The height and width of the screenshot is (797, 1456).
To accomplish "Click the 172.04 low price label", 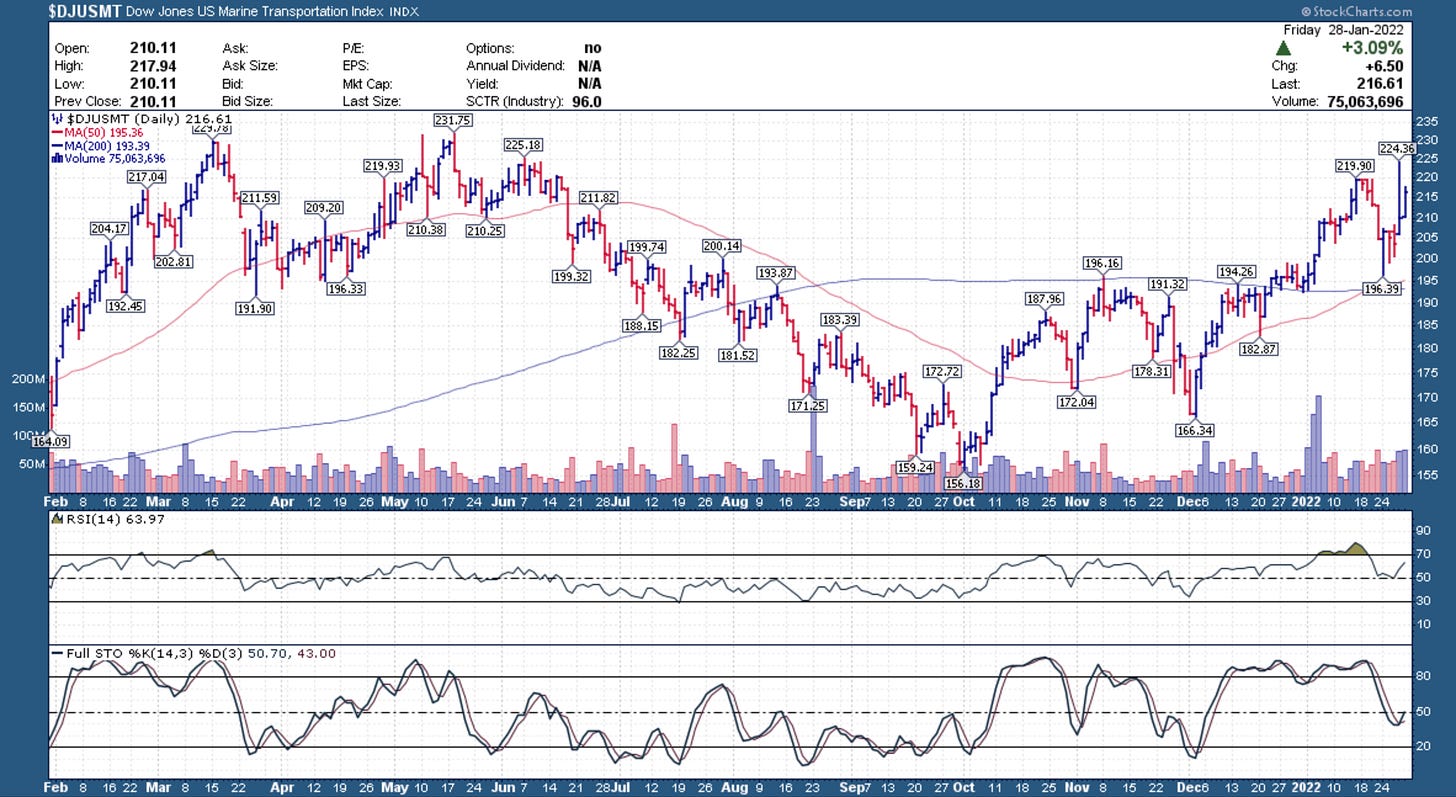I will [x=1076, y=402].
